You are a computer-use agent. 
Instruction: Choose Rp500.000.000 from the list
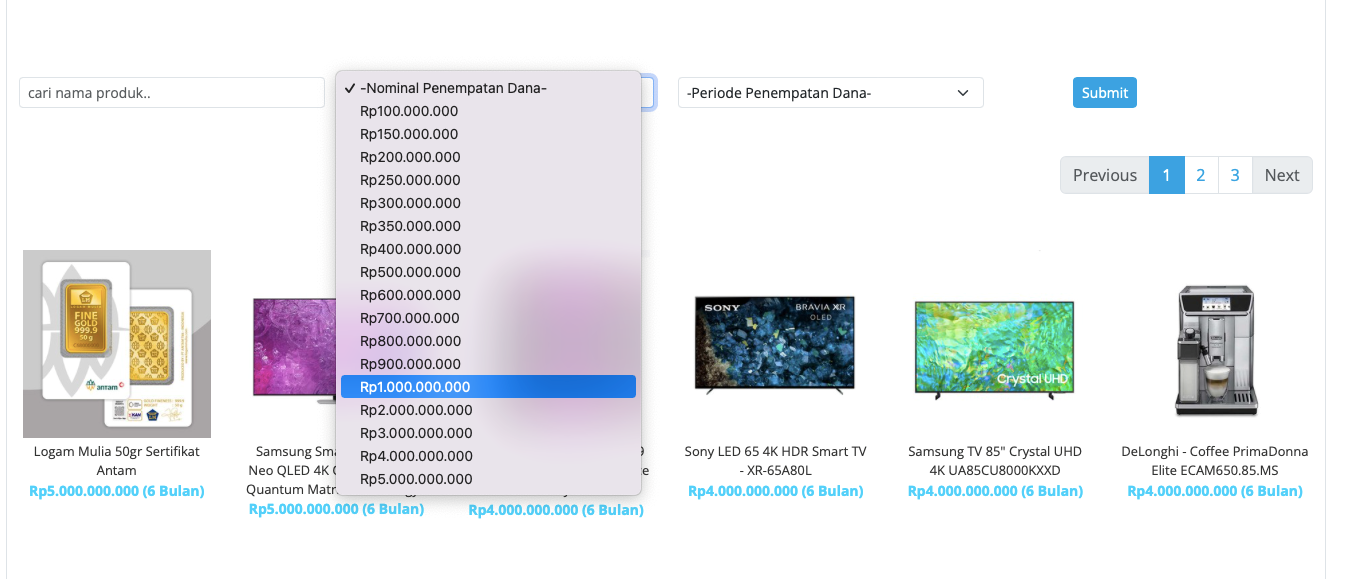coord(488,272)
